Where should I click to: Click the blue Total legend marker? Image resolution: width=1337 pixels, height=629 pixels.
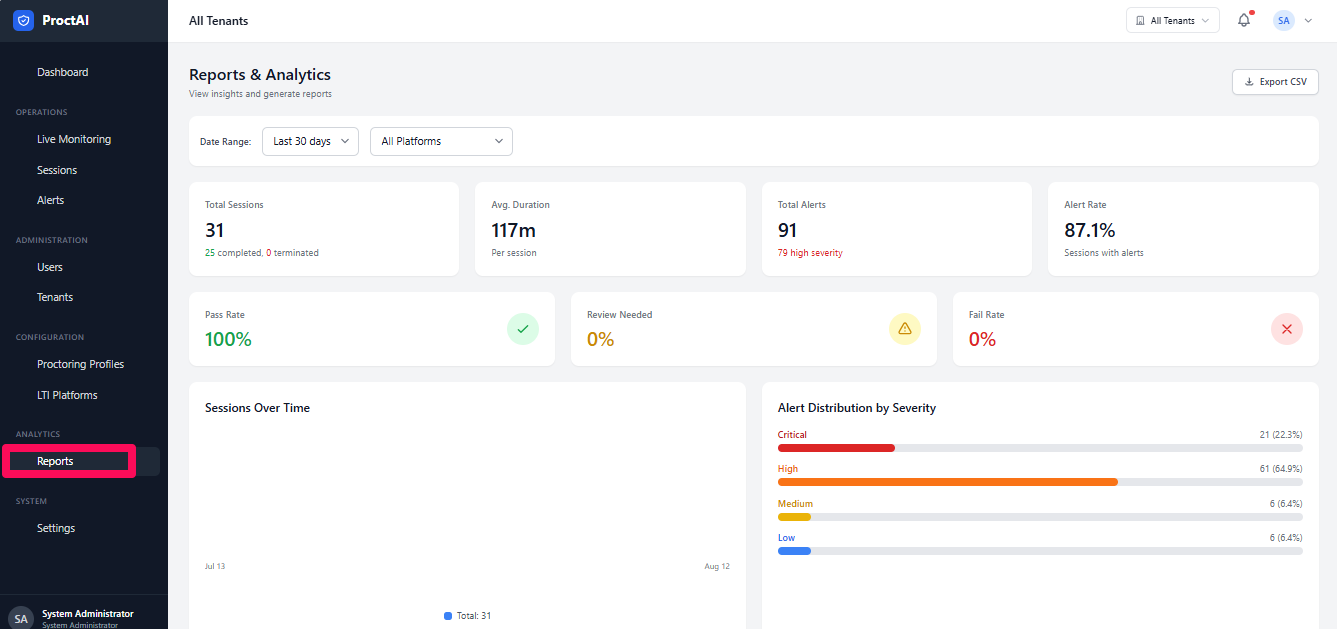(x=448, y=616)
